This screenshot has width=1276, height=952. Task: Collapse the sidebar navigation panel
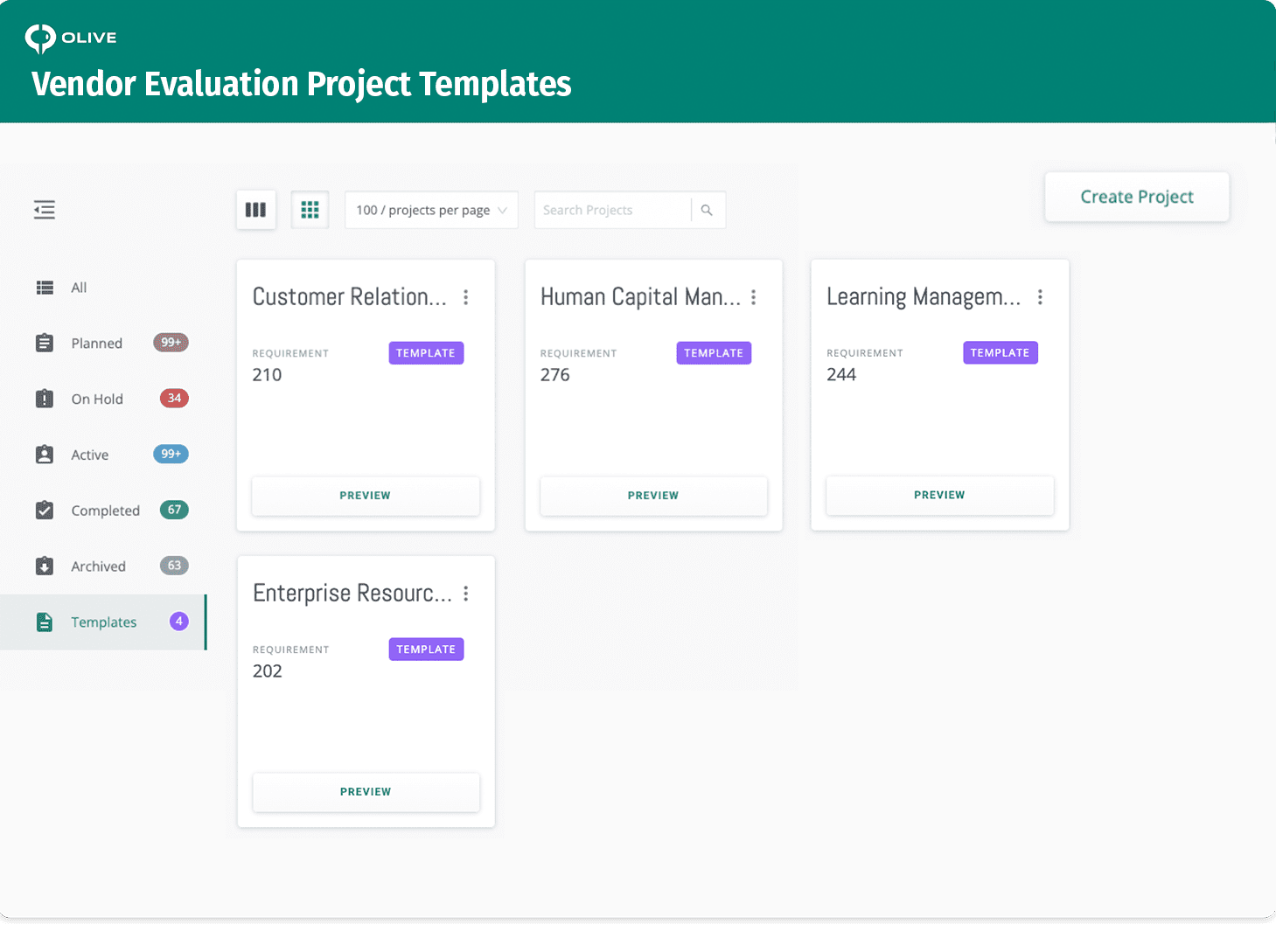tap(44, 210)
